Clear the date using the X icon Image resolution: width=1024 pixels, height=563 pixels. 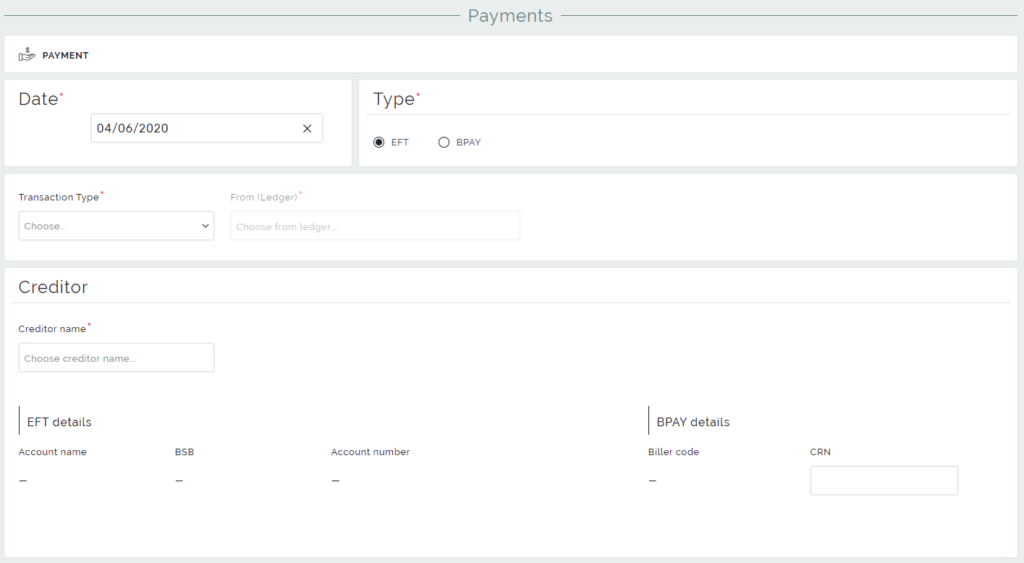click(307, 128)
